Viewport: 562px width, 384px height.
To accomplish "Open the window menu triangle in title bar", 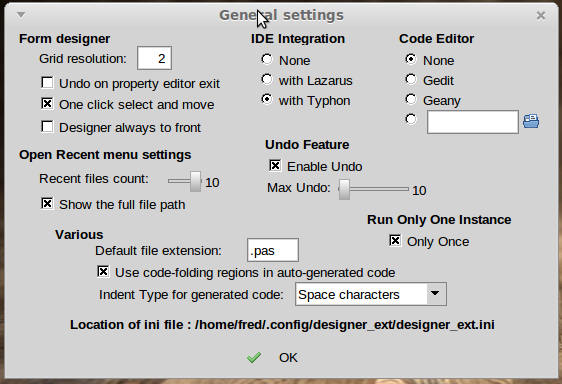I will [x=21, y=15].
